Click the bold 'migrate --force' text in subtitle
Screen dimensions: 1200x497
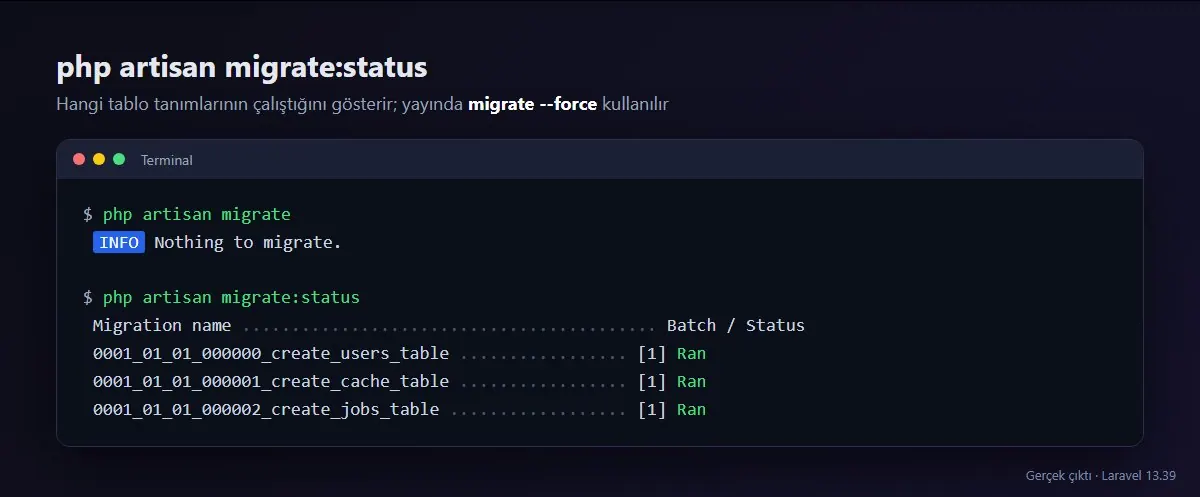[533, 104]
